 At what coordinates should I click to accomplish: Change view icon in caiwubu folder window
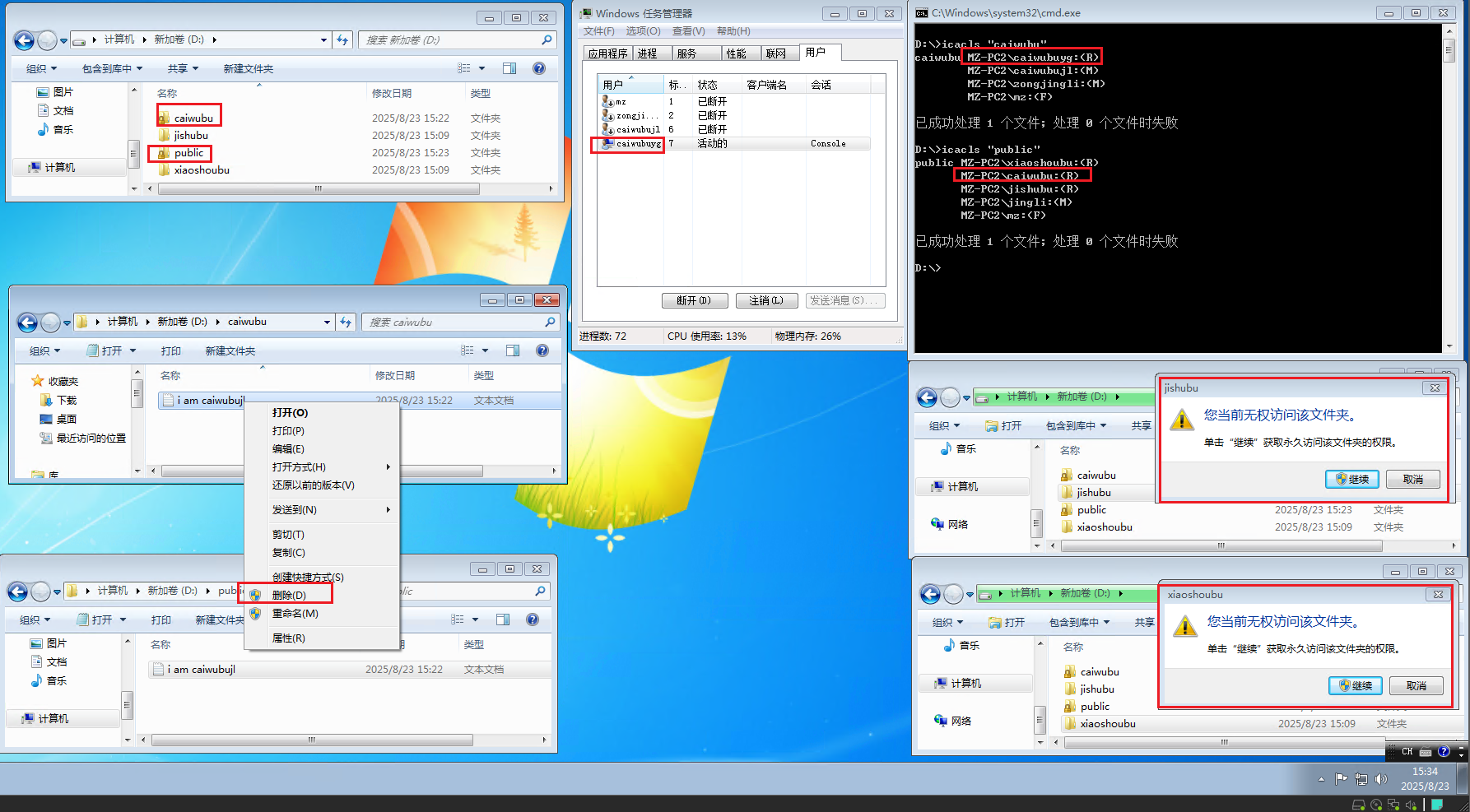pos(468,350)
